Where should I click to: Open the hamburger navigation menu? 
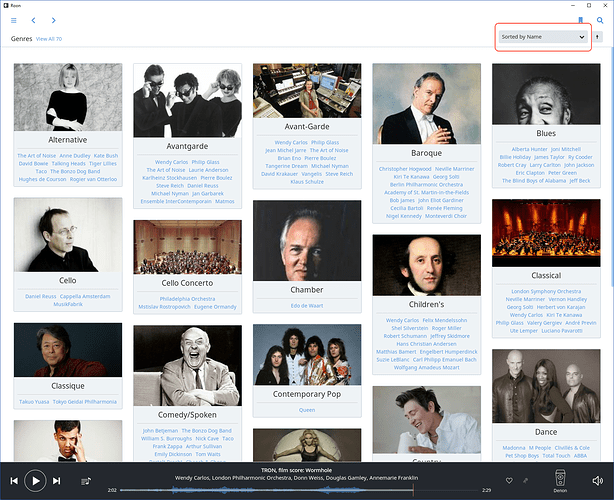tap(13, 19)
